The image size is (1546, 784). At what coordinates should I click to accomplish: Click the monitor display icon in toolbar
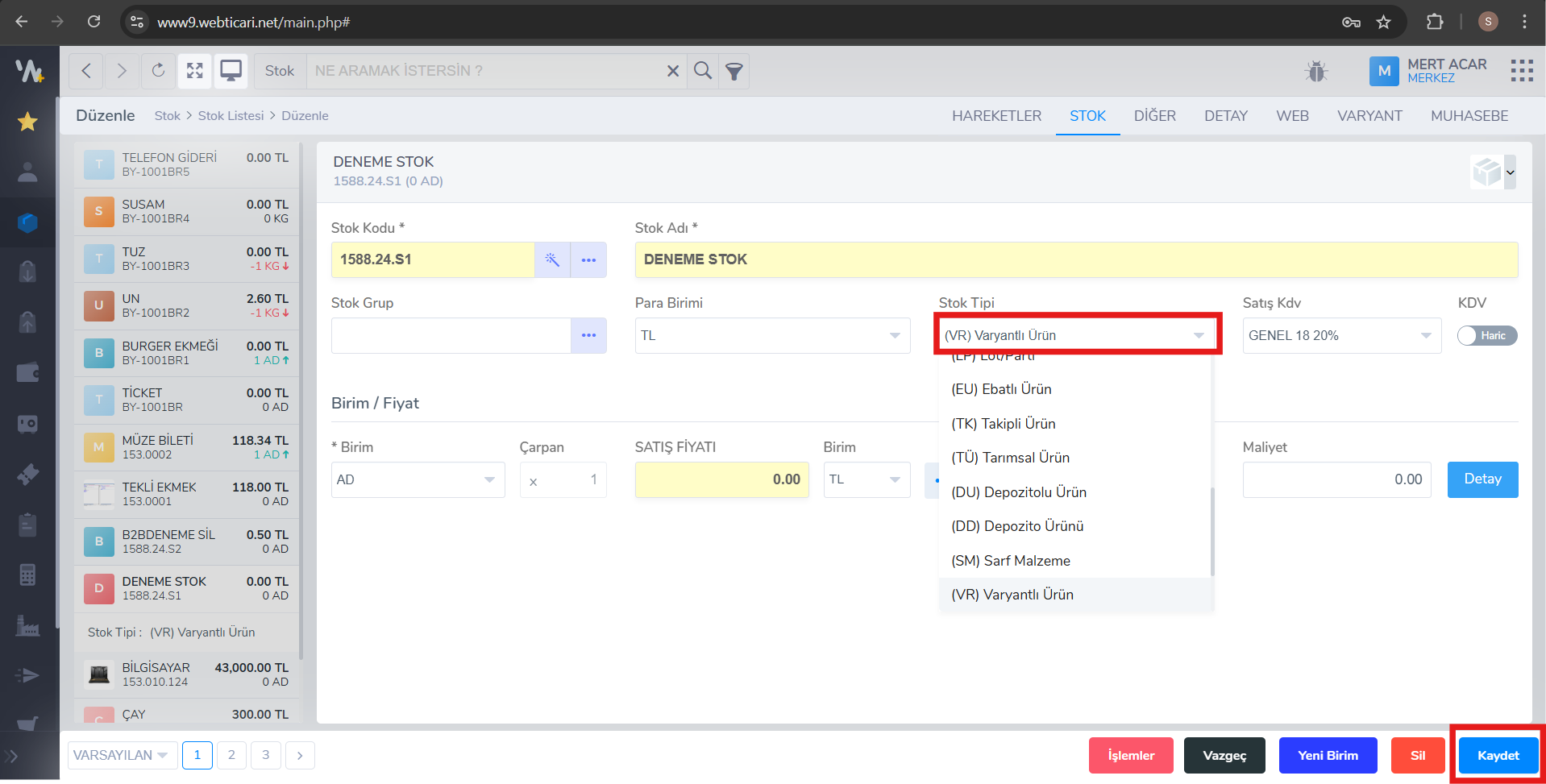(231, 71)
